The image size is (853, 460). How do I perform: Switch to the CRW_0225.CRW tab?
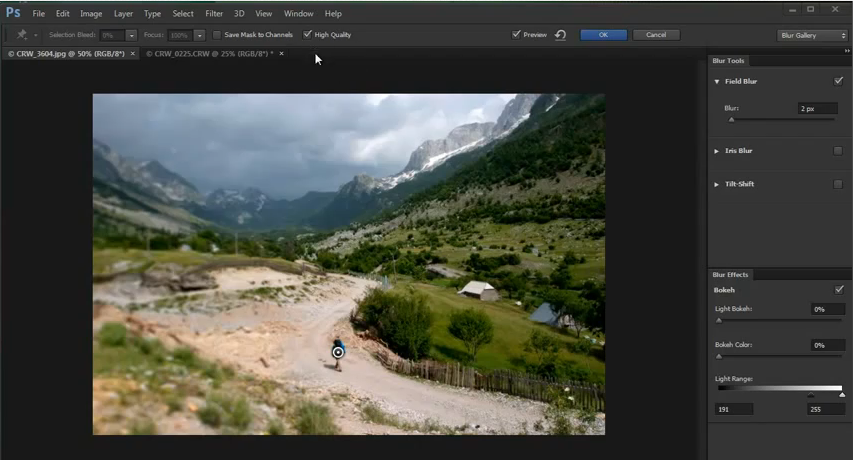209,54
